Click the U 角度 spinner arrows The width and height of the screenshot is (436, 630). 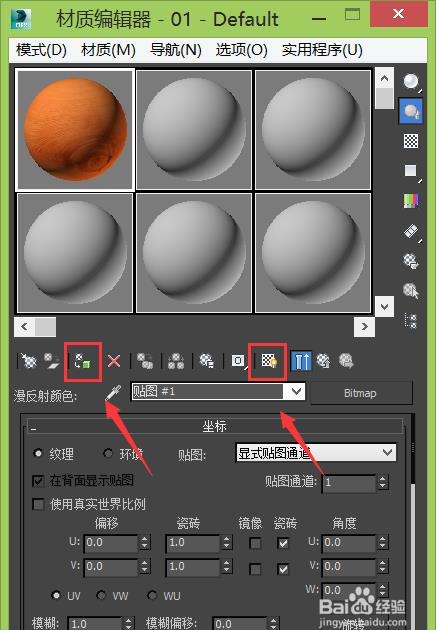pos(383,543)
